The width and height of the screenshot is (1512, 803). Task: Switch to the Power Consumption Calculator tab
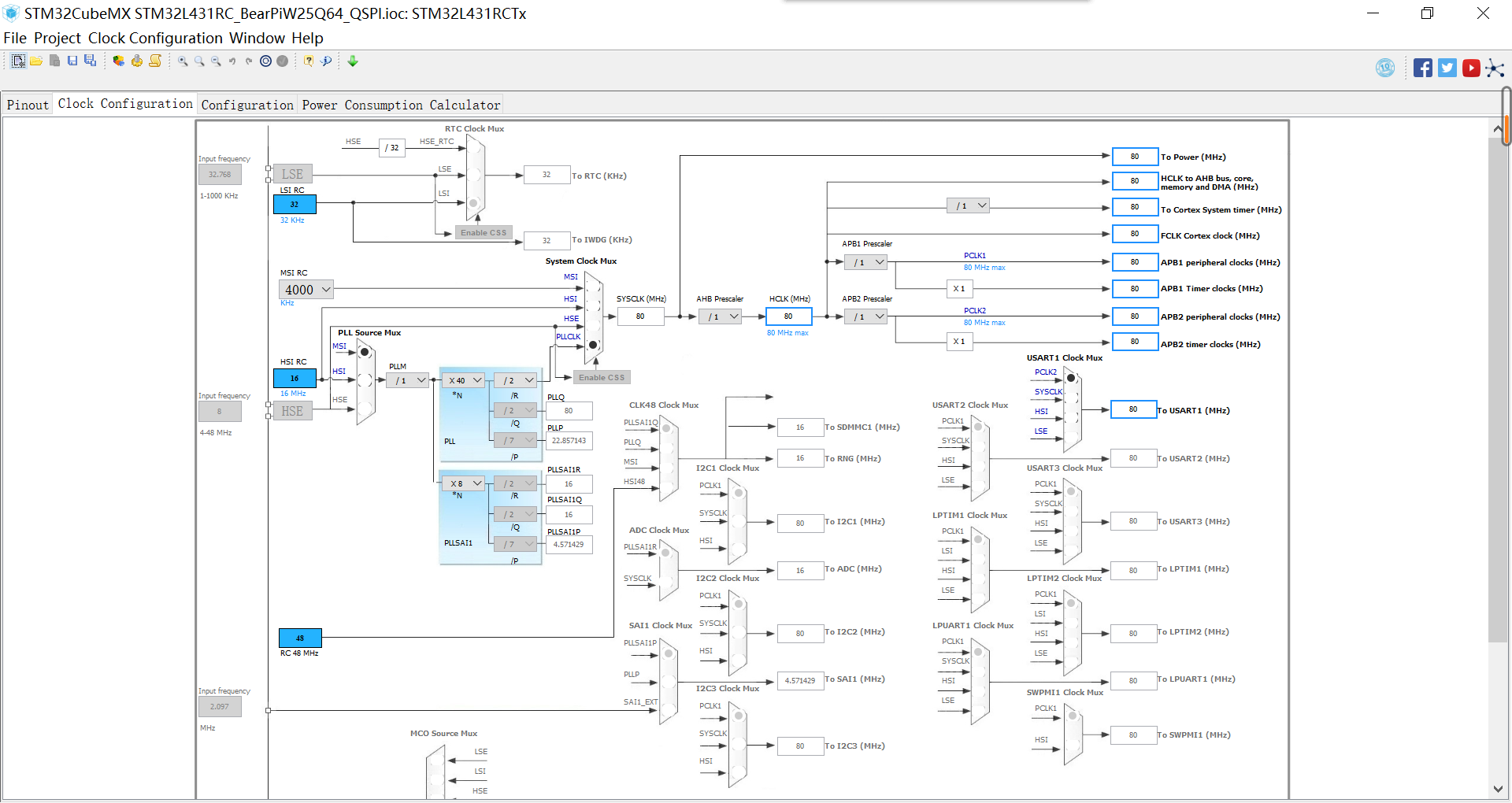pos(401,105)
